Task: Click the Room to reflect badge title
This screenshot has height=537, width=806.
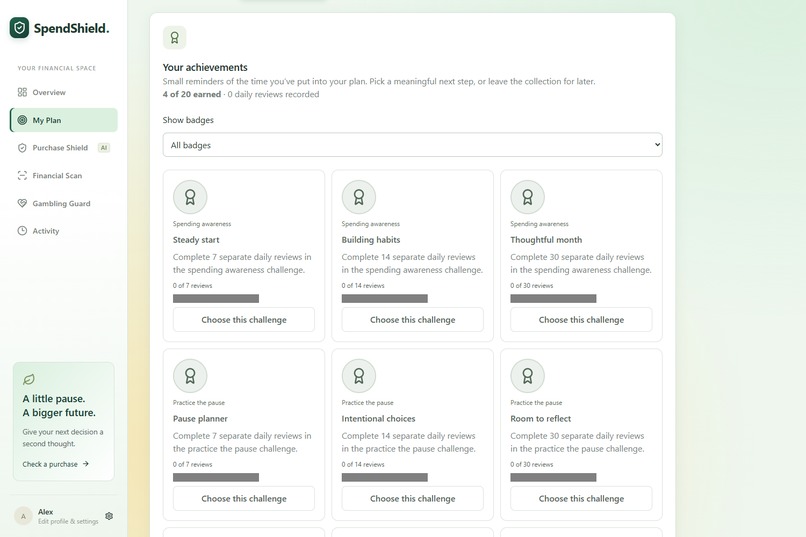Action: [x=540, y=418]
